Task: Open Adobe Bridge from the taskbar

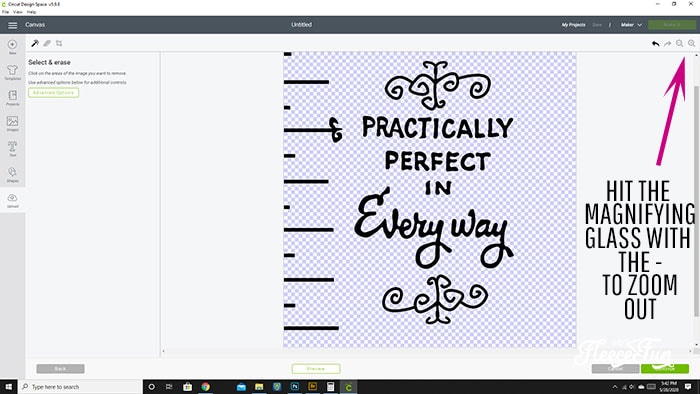Action: click(x=312, y=386)
